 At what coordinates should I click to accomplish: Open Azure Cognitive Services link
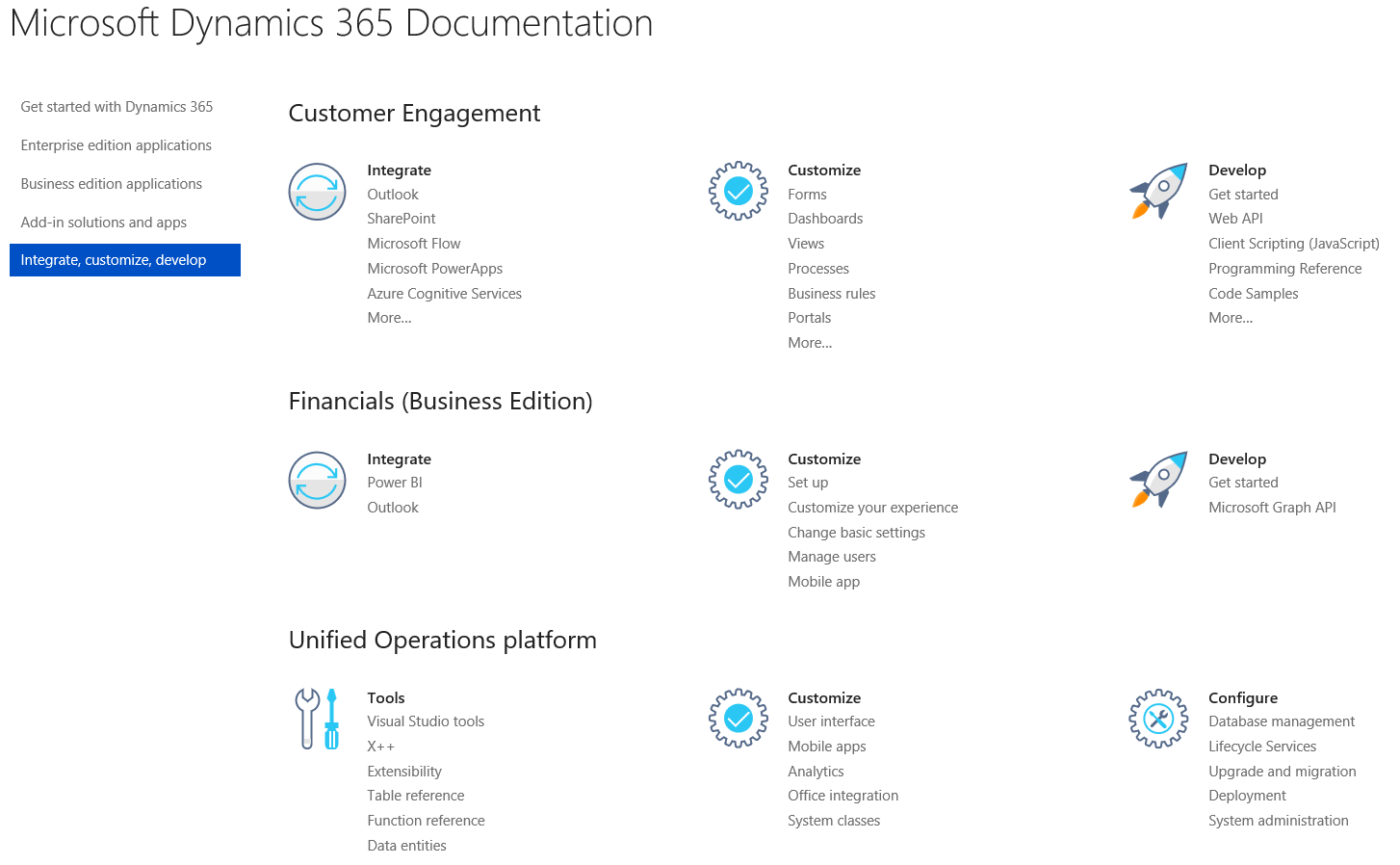(x=444, y=294)
